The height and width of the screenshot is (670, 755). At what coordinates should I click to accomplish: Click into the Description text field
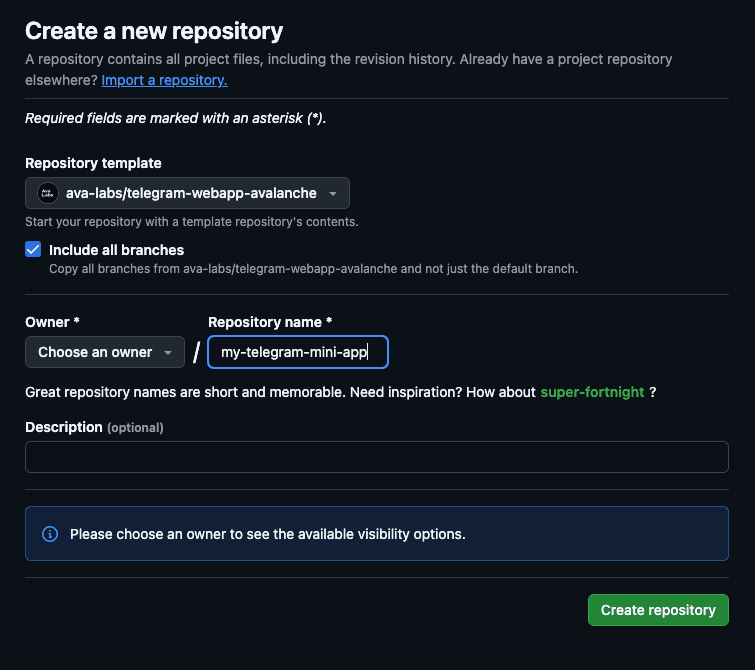376,457
